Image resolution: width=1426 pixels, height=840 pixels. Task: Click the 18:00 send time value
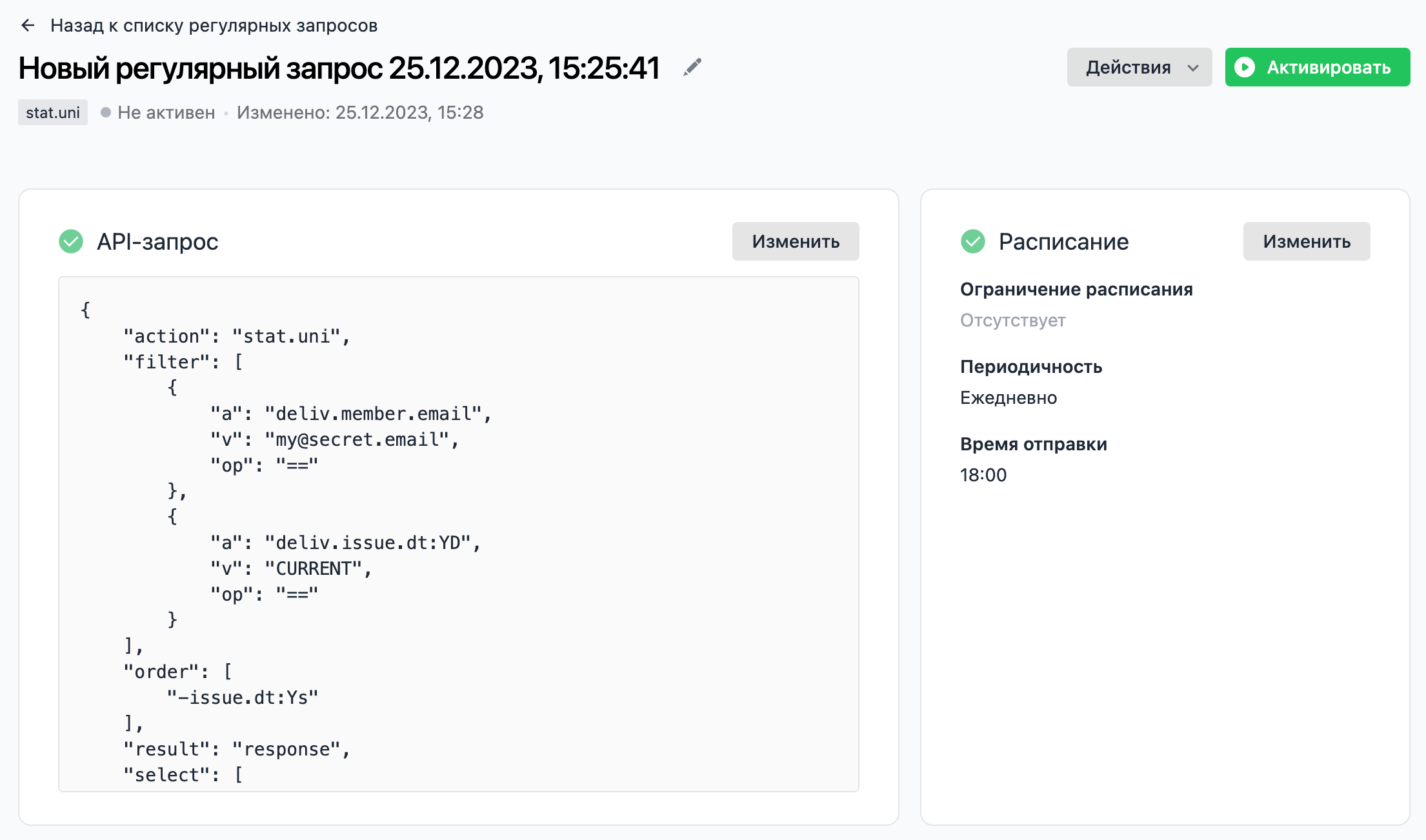coord(983,475)
